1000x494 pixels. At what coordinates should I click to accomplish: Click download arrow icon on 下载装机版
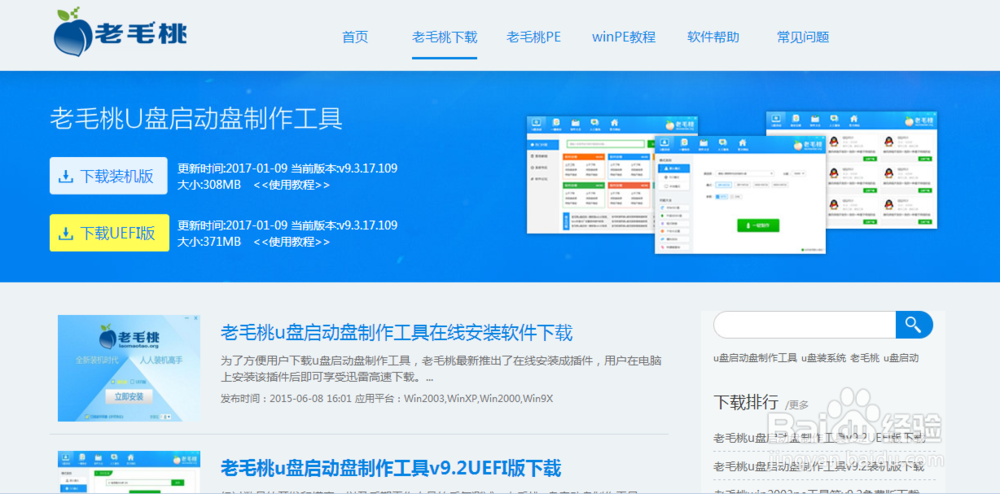click(66, 177)
